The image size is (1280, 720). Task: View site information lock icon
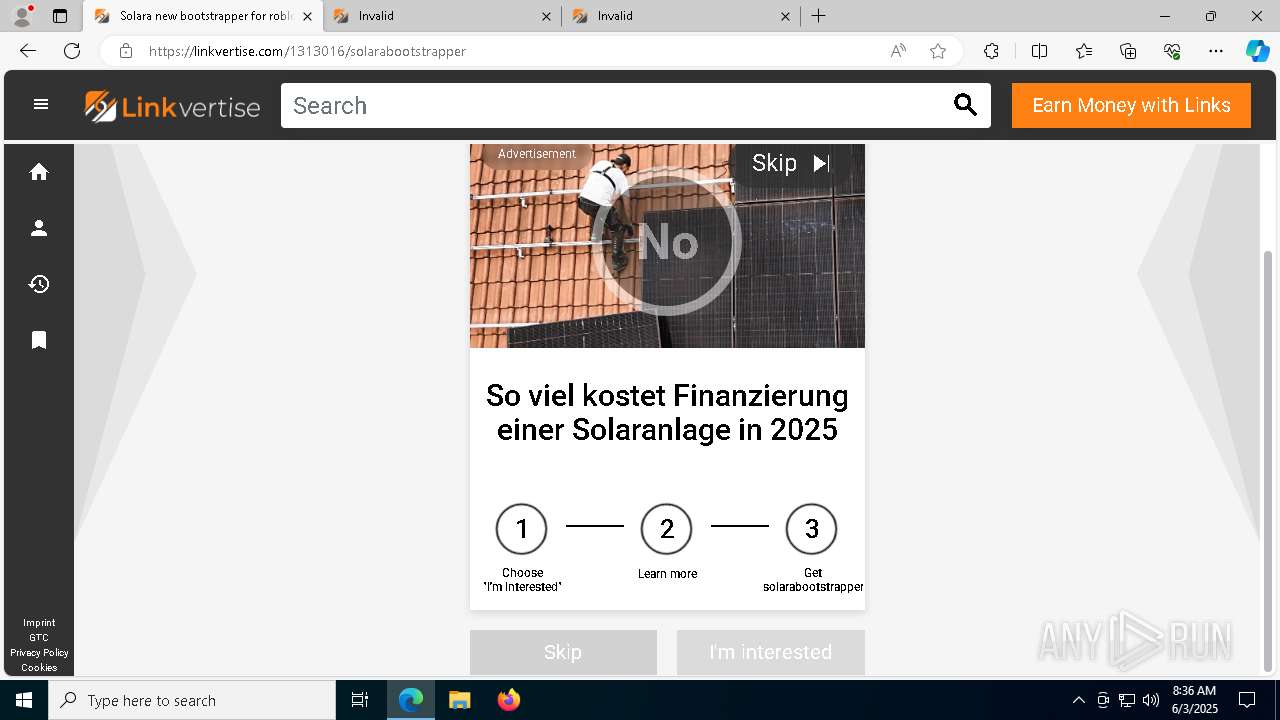click(x=125, y=51)
